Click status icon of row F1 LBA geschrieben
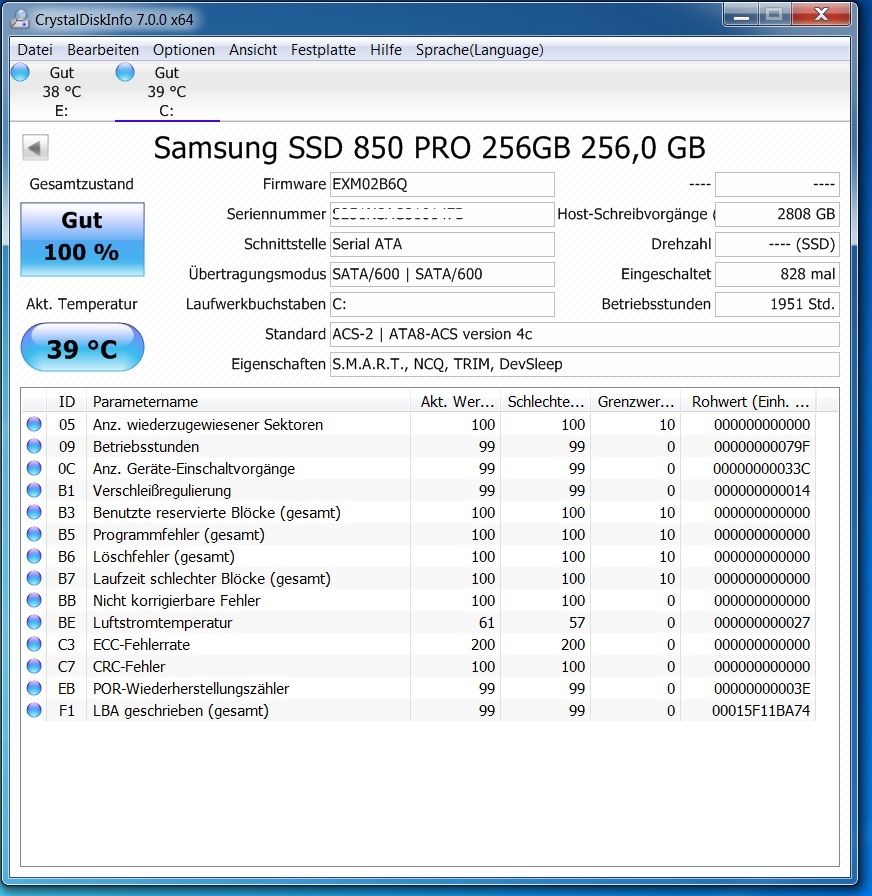 pos(34,710)
